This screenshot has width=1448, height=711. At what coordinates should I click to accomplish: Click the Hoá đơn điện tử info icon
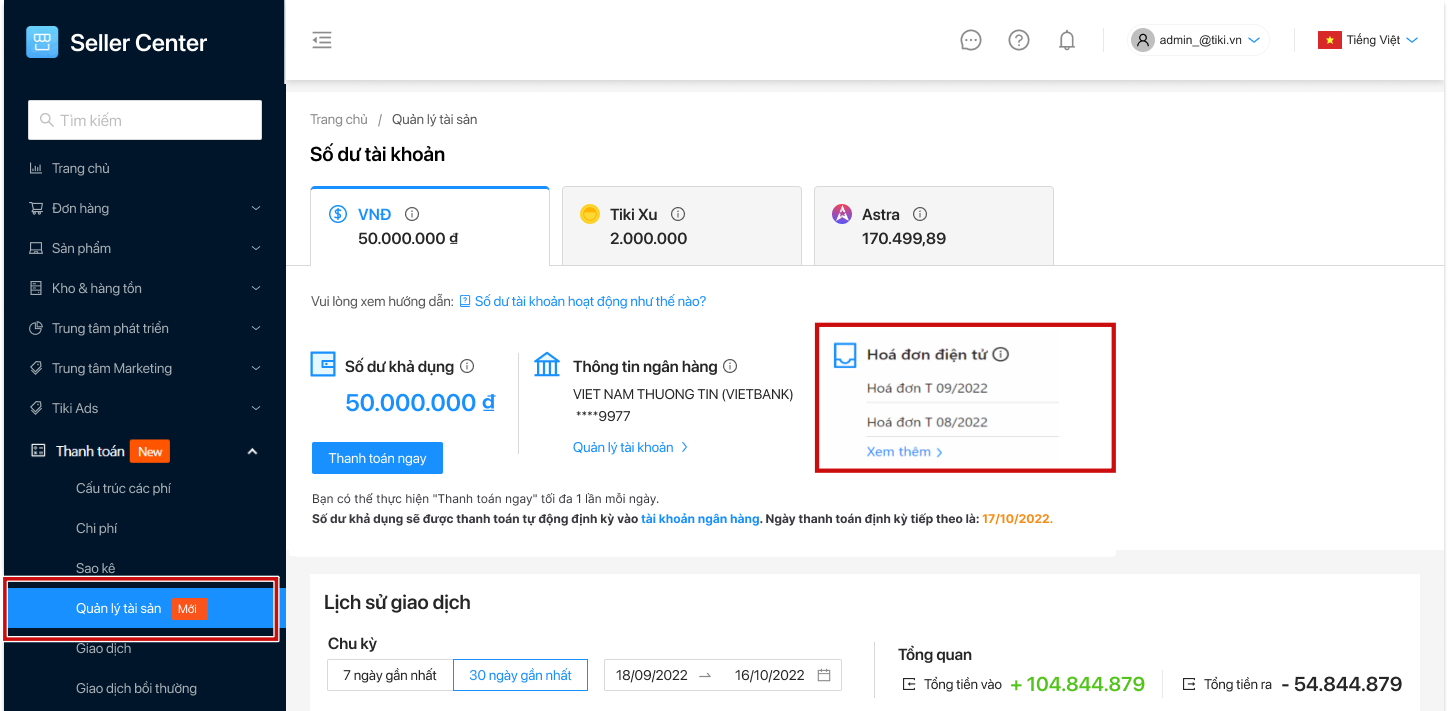pyautogui.click(x=1001, y=354)
